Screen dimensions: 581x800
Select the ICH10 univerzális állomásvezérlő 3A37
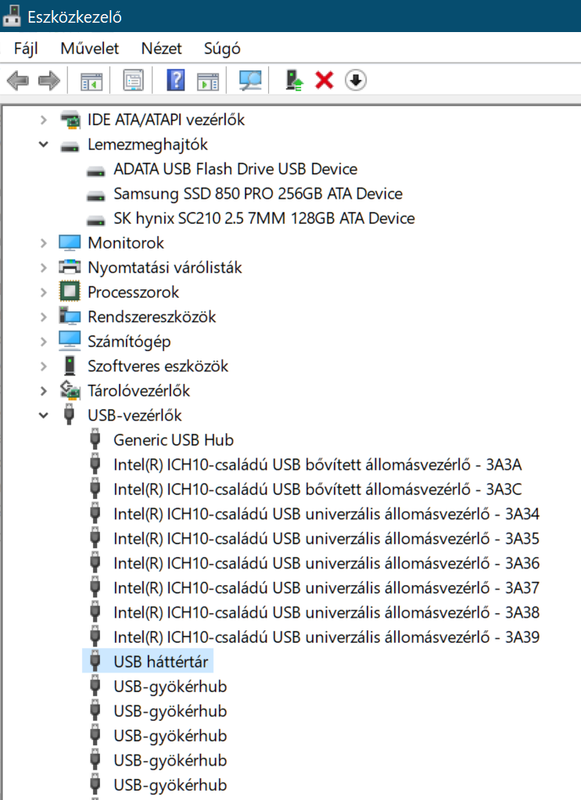tap(326, 588)
